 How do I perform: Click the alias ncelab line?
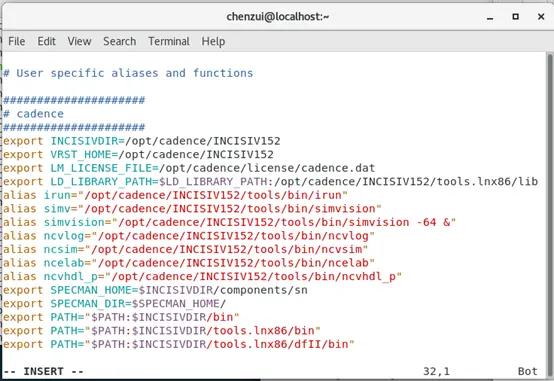189,263
